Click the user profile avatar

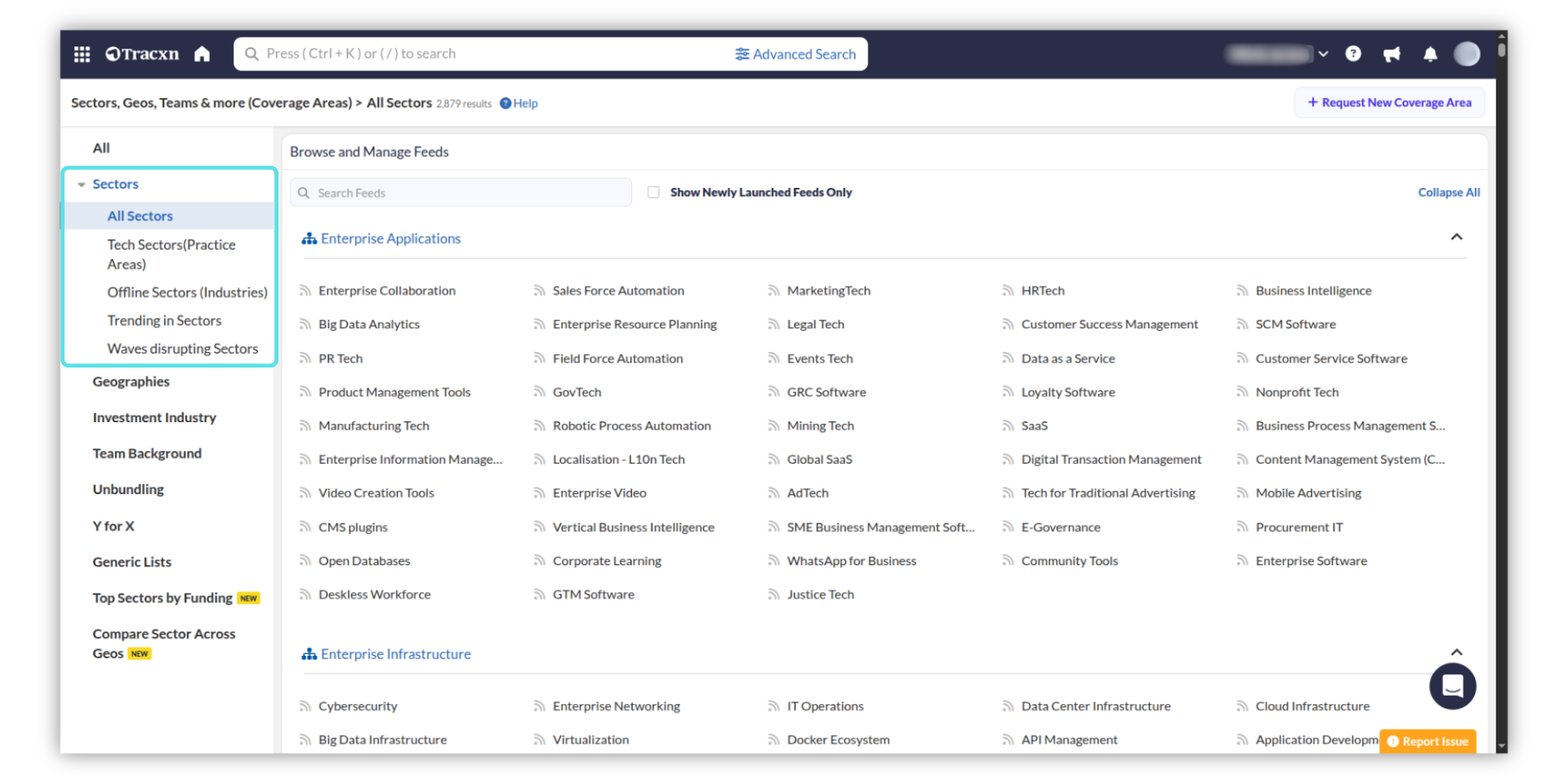pyautogui.click(x=1467, y=54)
